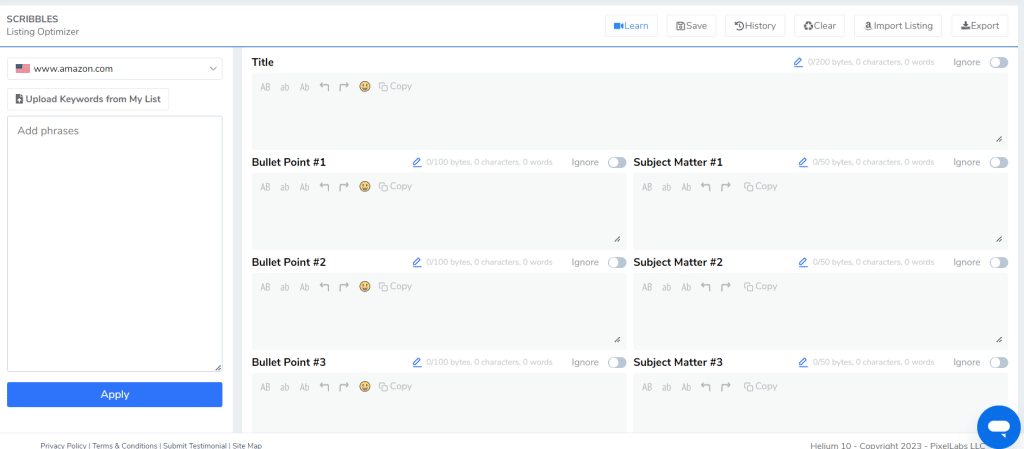Copy Subject Matter #2 text
The image size is (1024, 449).
coord(761,286)
